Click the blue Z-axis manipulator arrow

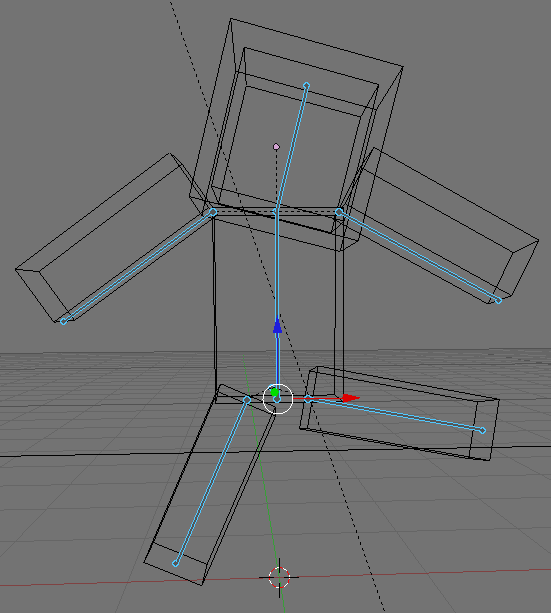[x=277, y=326]
